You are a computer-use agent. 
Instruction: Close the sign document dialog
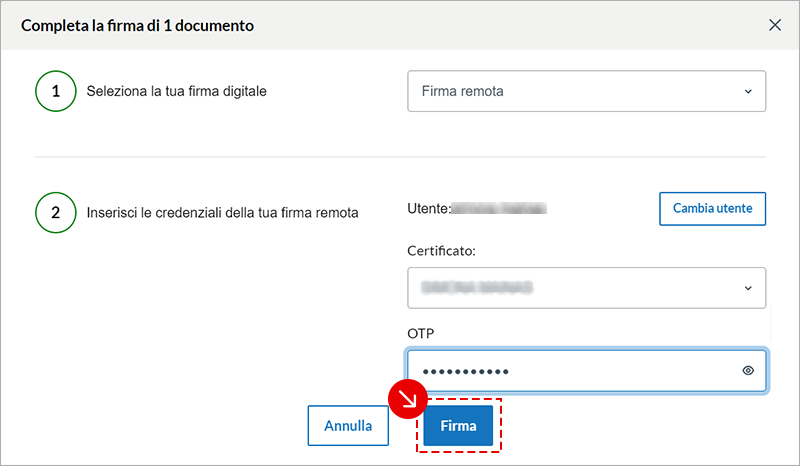(775, 25)
